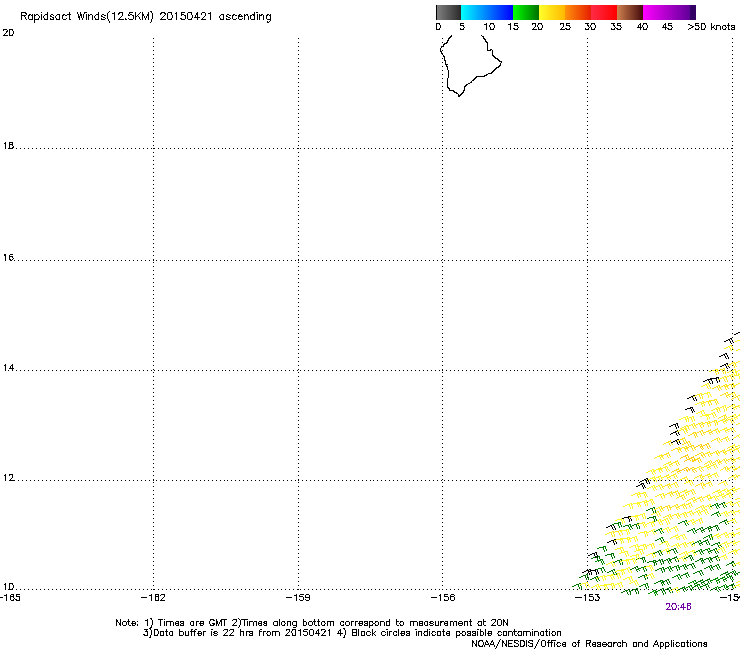Click the longitude label -156

443,598
